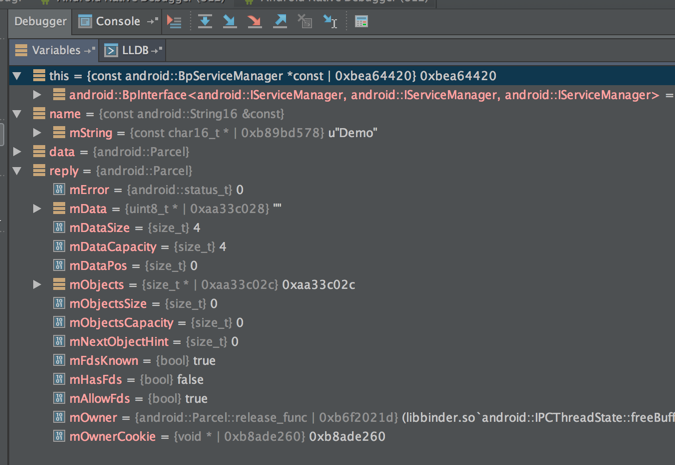Click the object icon beside mData
Screen dimensions: 675x465
coord(59,208)
